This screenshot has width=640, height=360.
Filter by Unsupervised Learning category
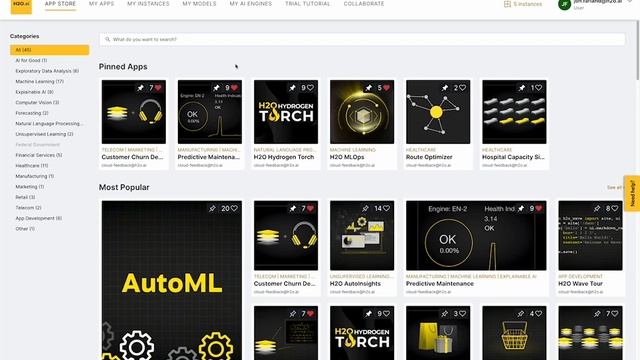click(44, 134)
